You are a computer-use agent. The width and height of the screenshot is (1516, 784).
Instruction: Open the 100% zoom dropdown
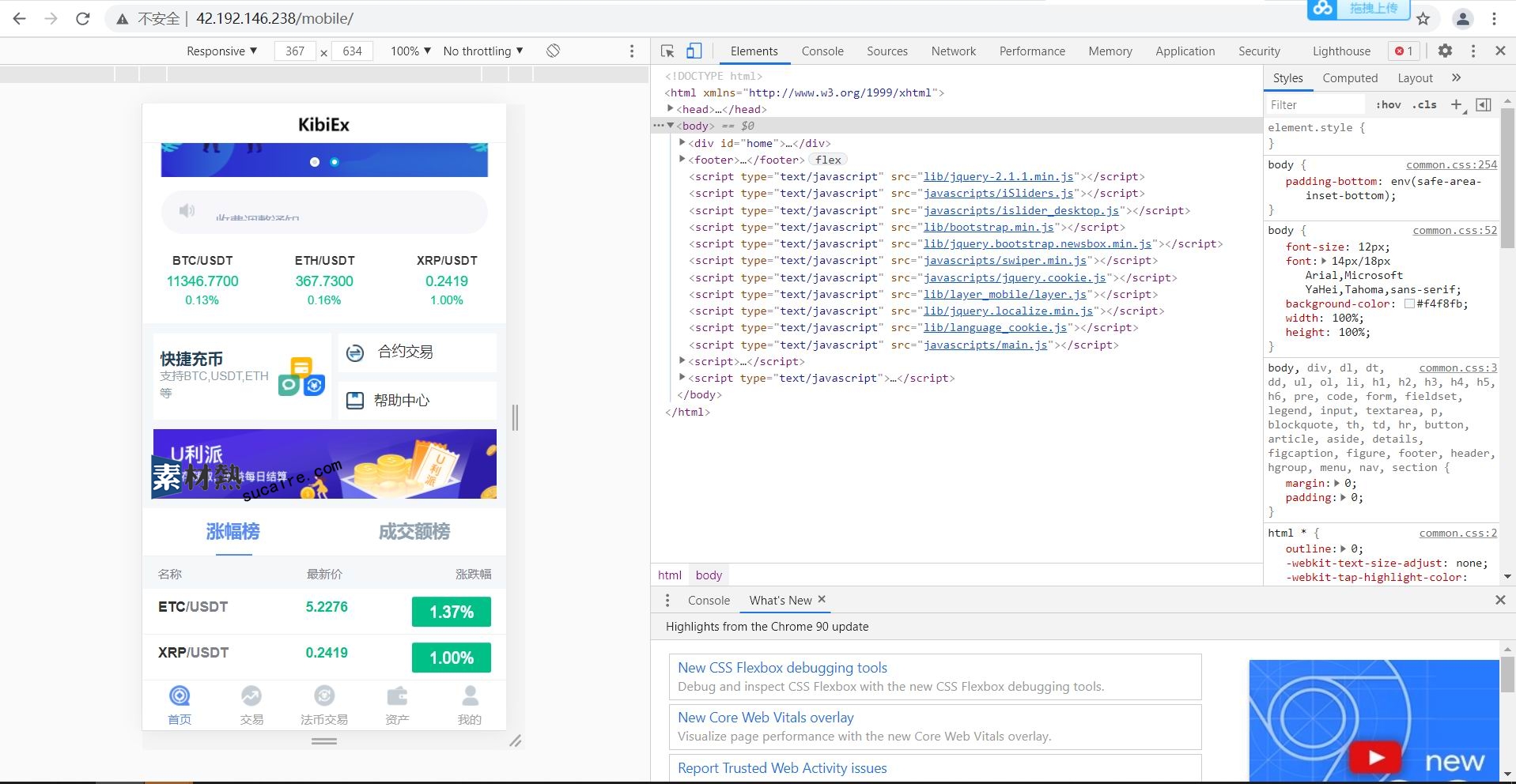coord(410,51)
